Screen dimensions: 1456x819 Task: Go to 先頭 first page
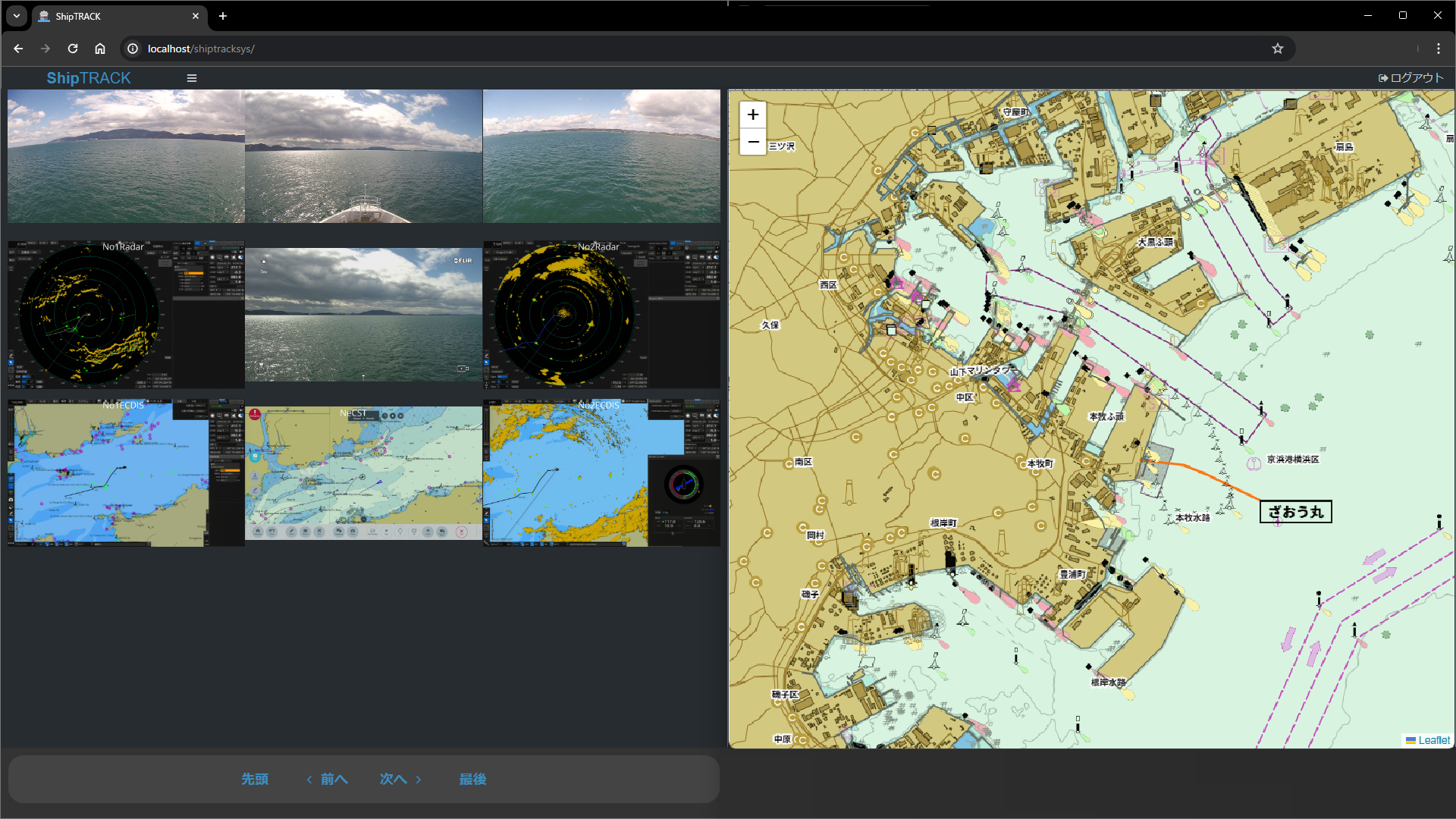click(255, 779)
